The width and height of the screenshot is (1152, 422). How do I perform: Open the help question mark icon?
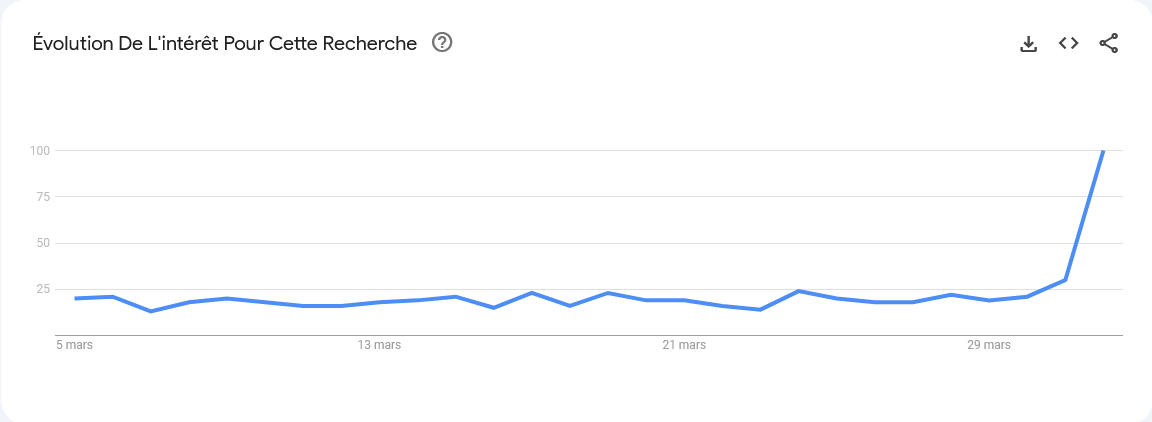tap(442, 43)
